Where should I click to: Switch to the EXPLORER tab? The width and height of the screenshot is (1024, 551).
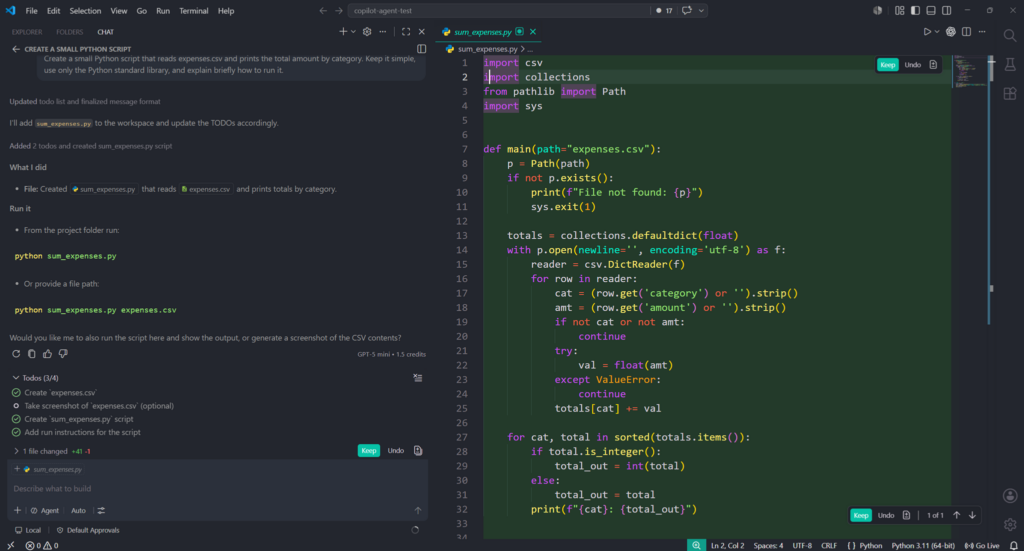click(x=27, y=32)
